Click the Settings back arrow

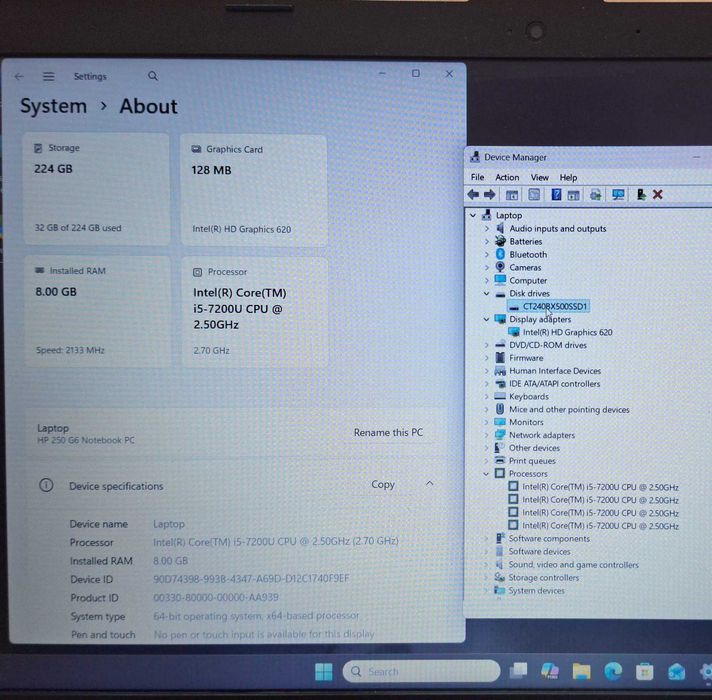[x=19, y=77]
